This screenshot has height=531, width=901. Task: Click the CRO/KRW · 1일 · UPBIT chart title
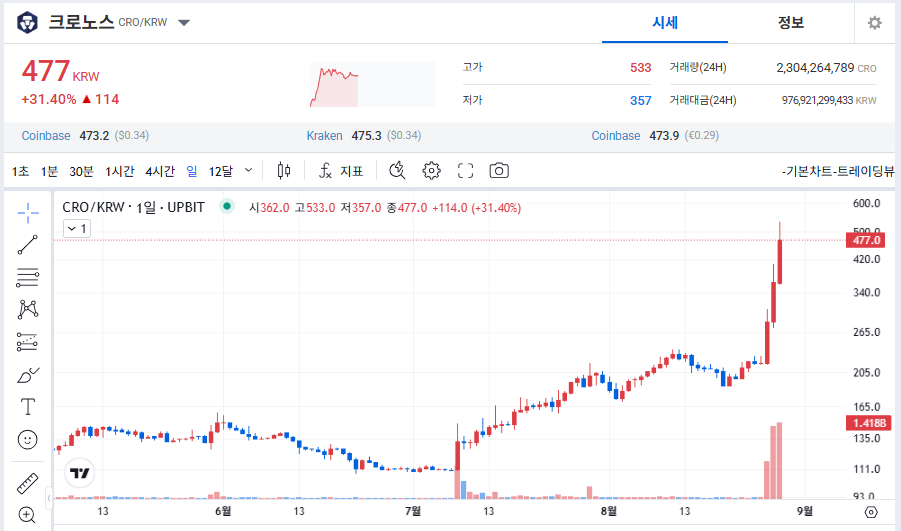[133, 207]
